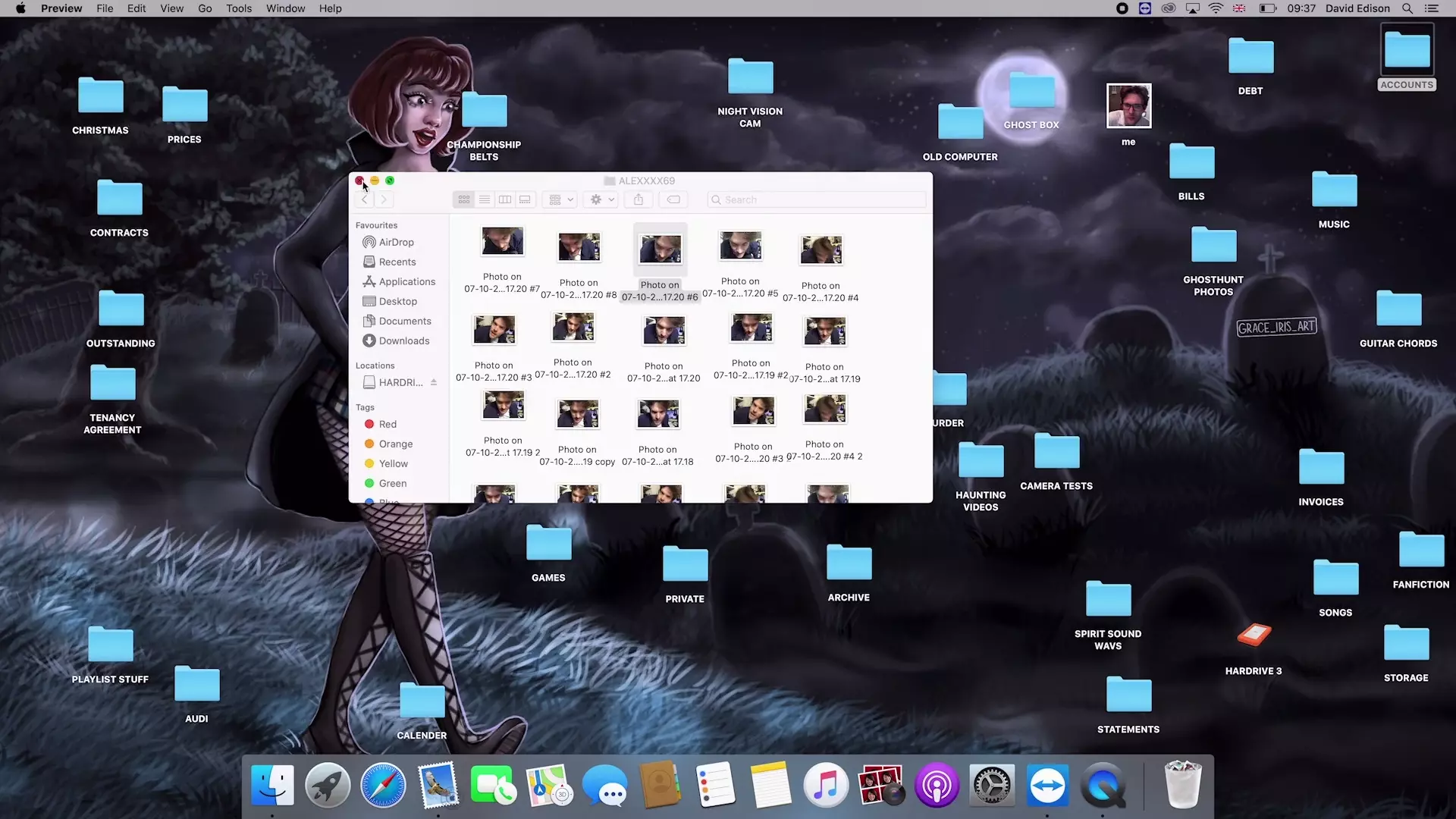Click the Finder Search field
Image resolution: width=1456 pixels, height=819 pixels.
(817, 199)
